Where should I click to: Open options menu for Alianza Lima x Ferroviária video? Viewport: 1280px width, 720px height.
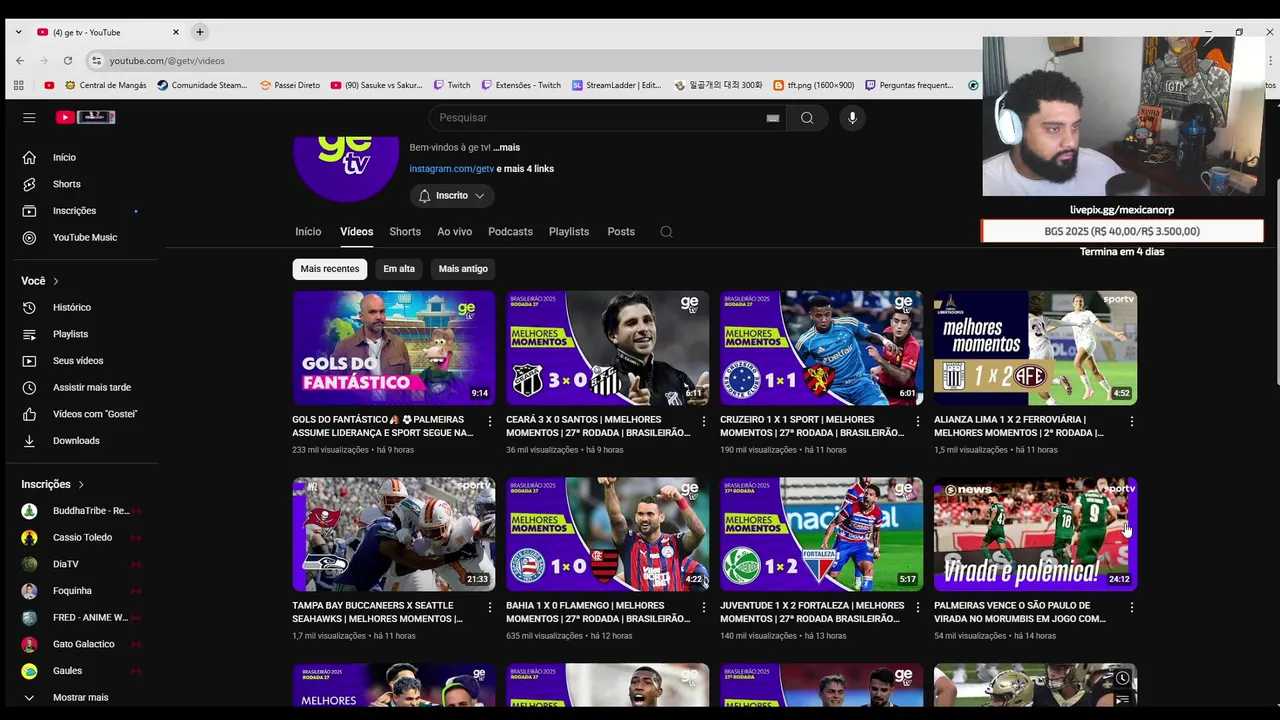pyautogui.click(x=1131, y=422)
